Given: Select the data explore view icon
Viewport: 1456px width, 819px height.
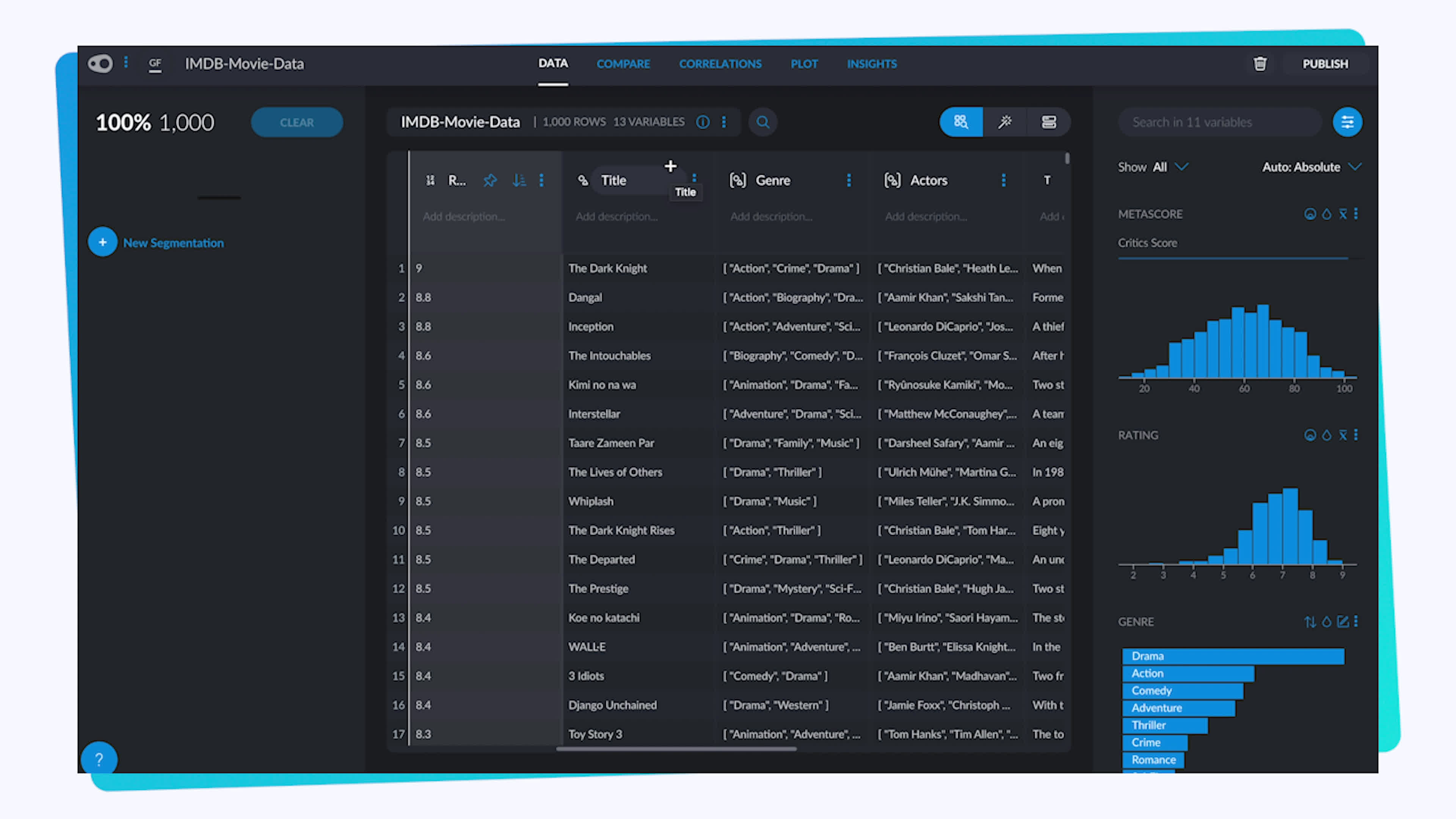Looking at the screenshot, I should pos(961,122).
